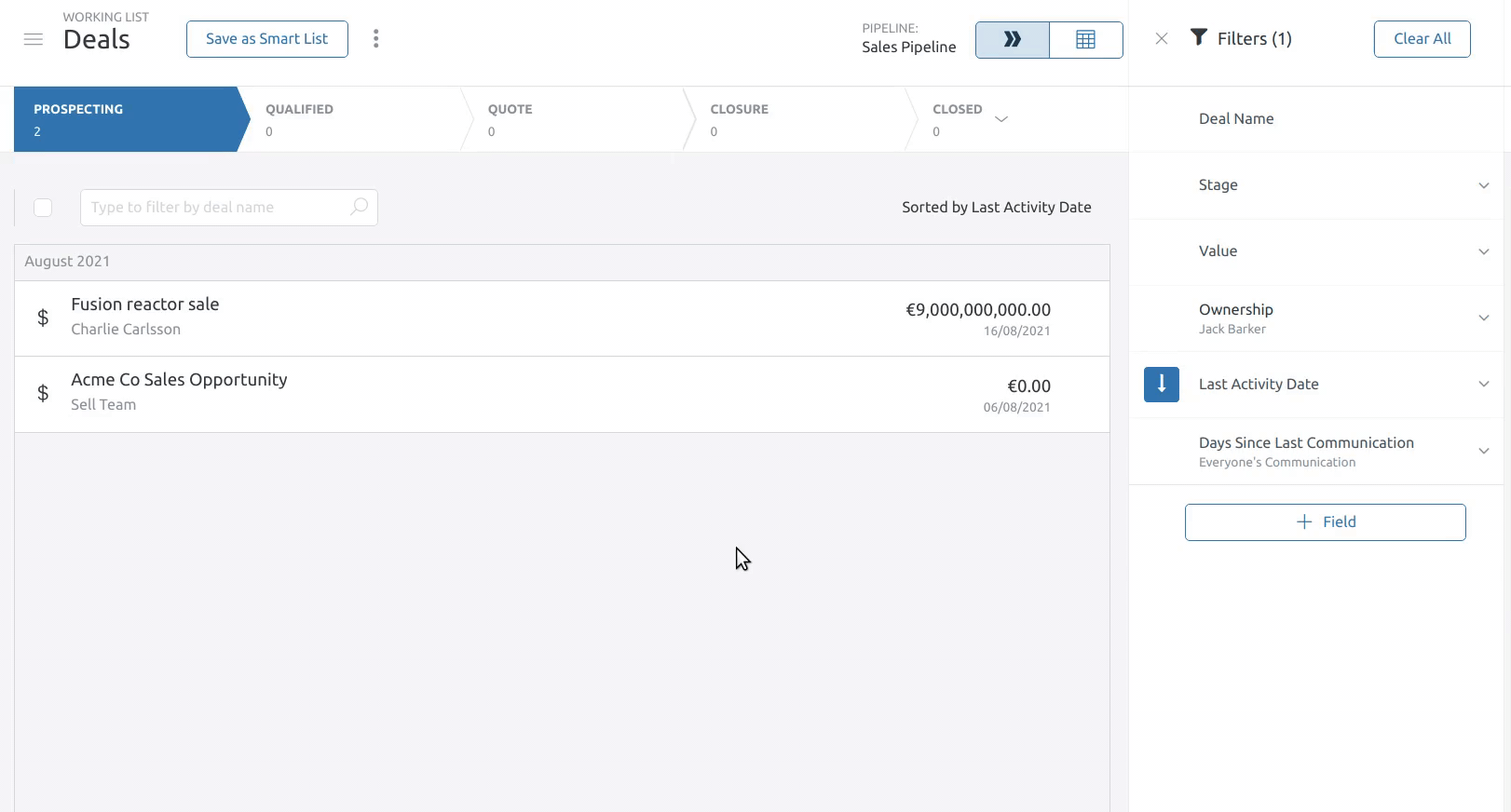Open the Closed stage dropdown chevron
The image size is (1511, 812).
click(1001, 119)
